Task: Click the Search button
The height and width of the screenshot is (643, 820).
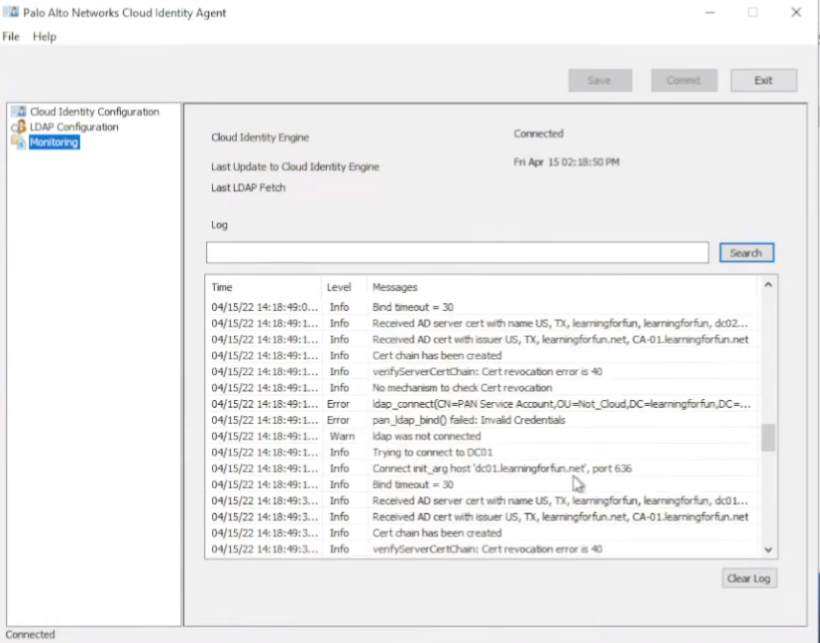Action: 746,253
